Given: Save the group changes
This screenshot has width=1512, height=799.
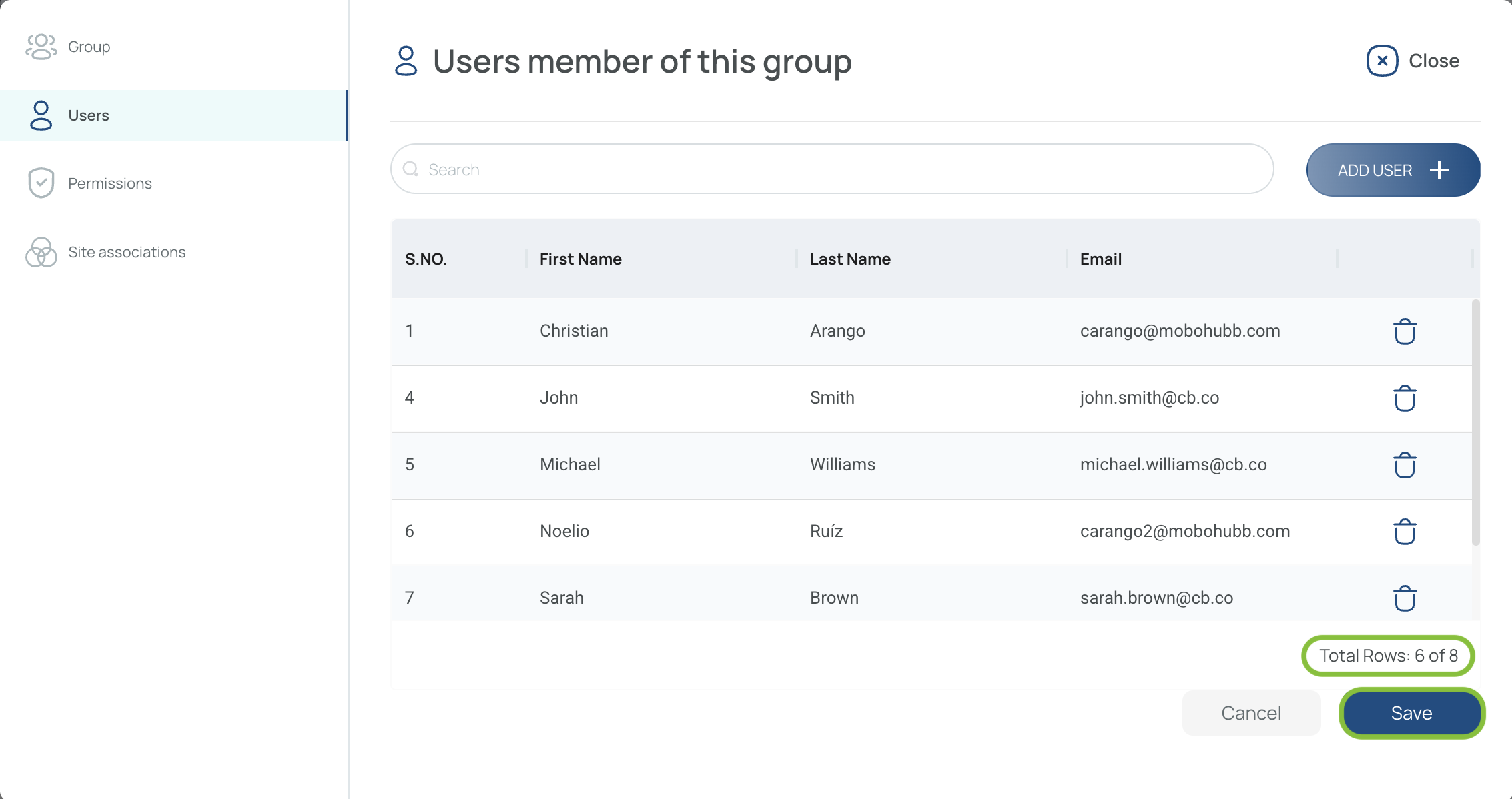Looking at the screenshot, I should pyautogui.click(x=1412, y=713).
